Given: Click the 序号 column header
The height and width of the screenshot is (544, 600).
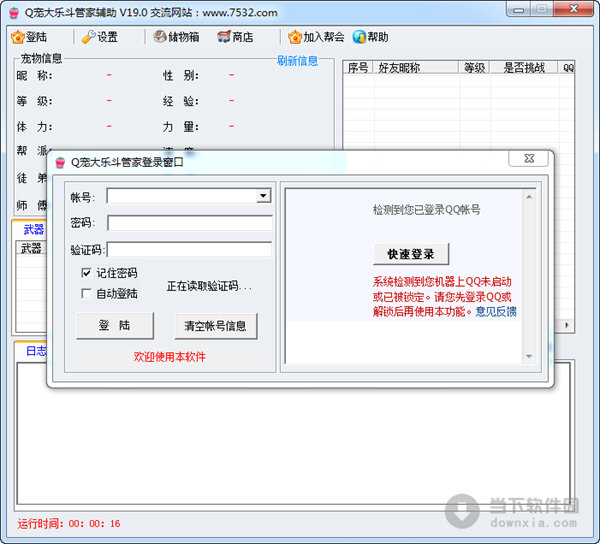Looking at the screenshot, I should (358, 68).
